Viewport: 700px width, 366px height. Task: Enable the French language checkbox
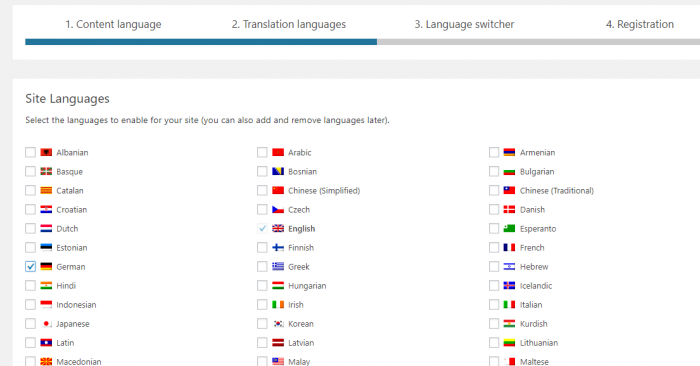coord(494,248)
